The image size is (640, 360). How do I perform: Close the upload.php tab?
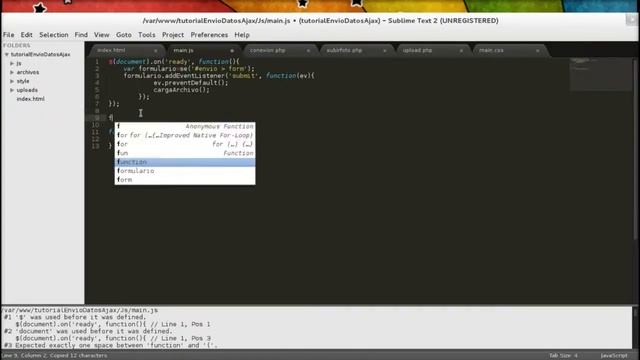(461, 51)
